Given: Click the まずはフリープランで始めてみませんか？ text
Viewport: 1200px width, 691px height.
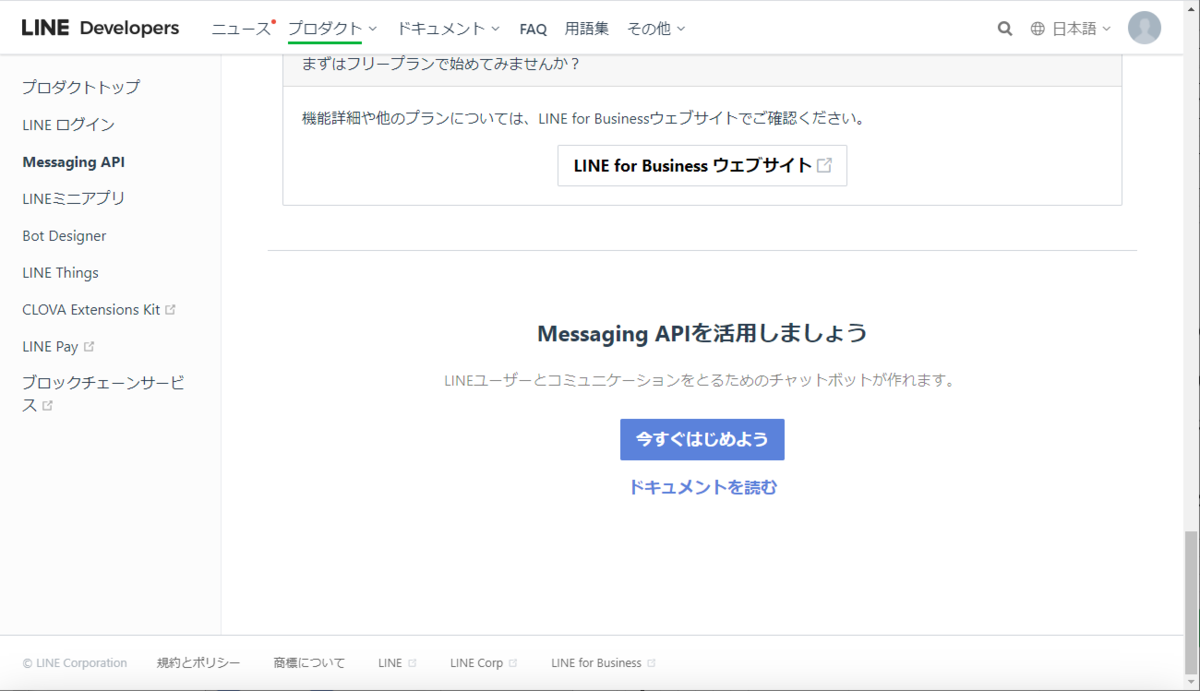Looking at the screenshot, I should click(x=441, y=64).
